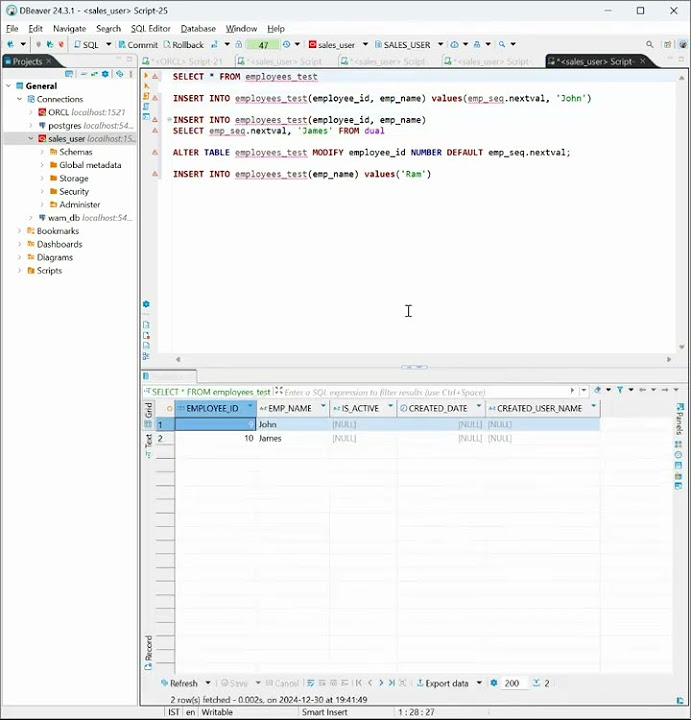Select Scripts folder
The image size is (691, 720).
pos(49,270)
